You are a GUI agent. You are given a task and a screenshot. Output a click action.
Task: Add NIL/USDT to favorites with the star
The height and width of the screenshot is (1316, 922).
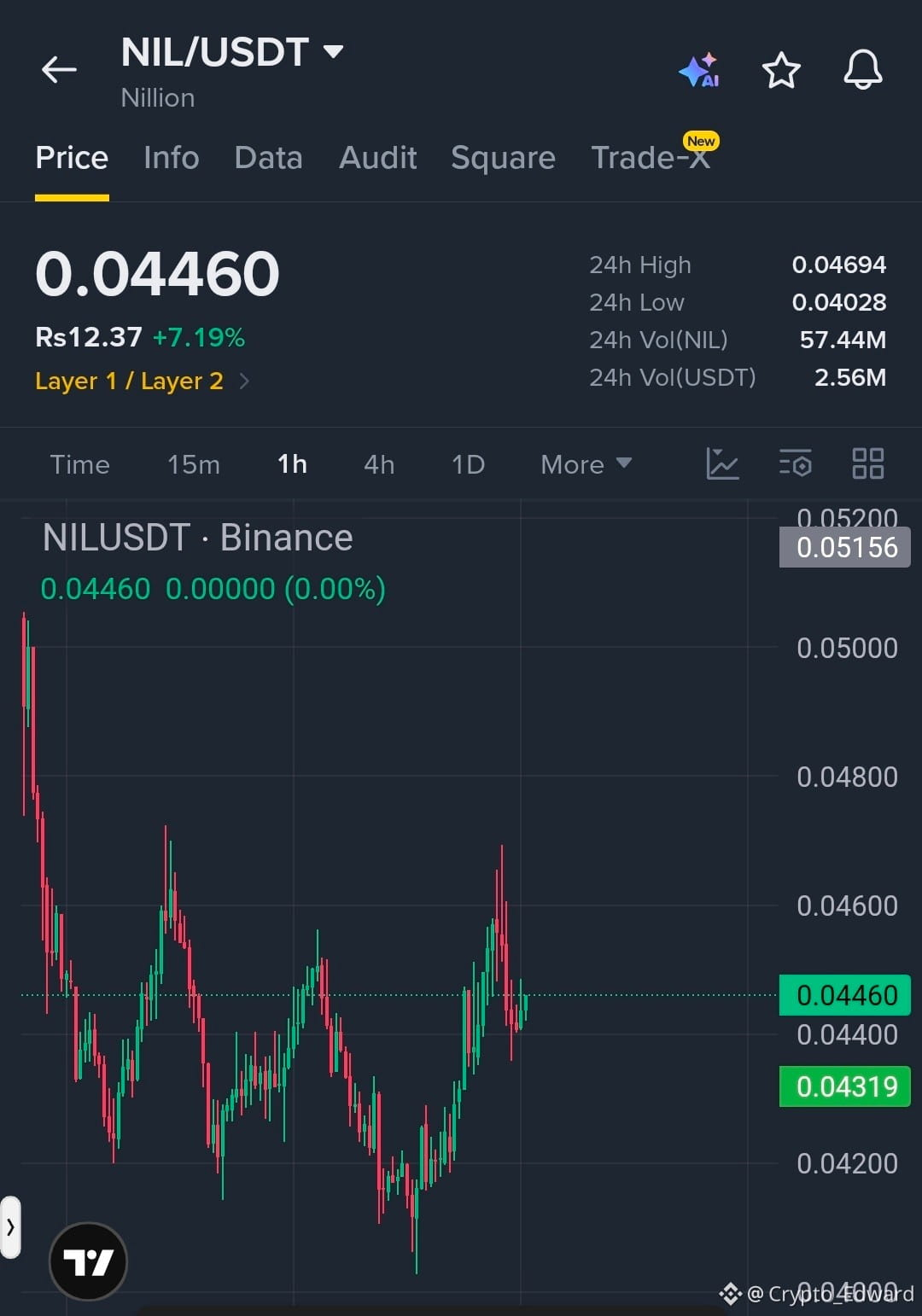coord(781,70)
